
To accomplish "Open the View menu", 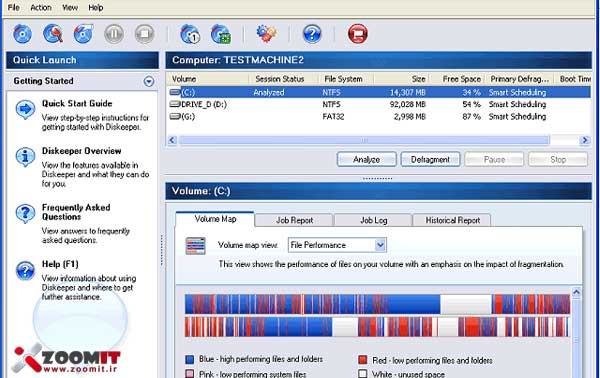I will (70, 7).
